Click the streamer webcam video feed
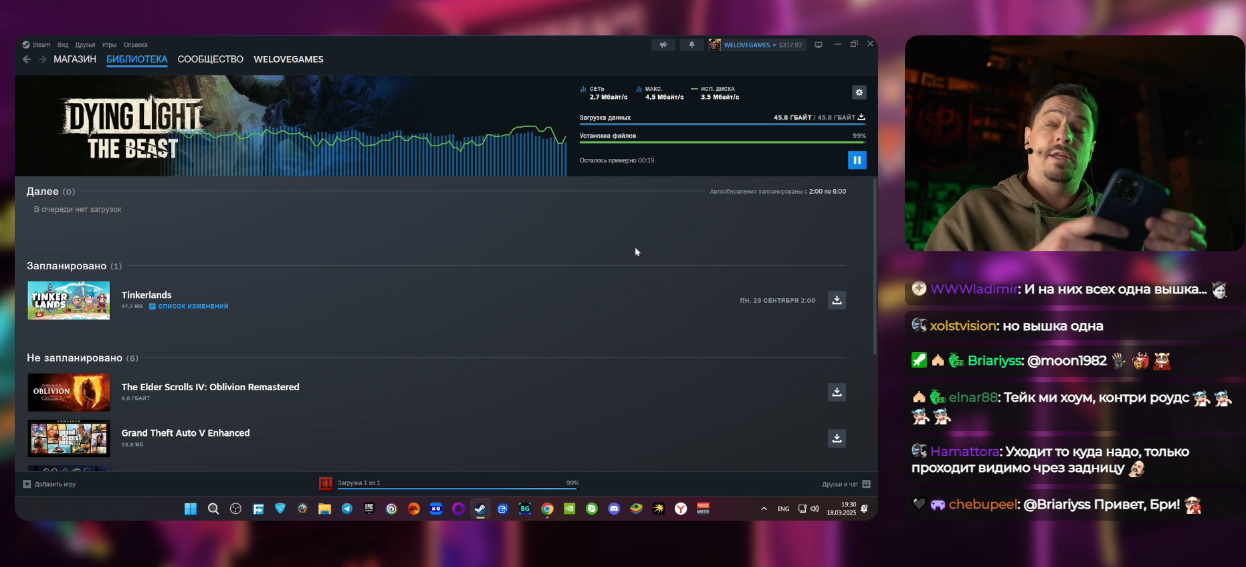 [1074, 143]
